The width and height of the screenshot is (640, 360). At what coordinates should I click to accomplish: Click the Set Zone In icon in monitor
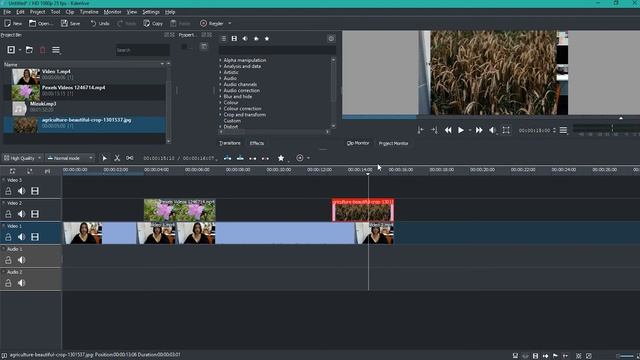(420, 130)
